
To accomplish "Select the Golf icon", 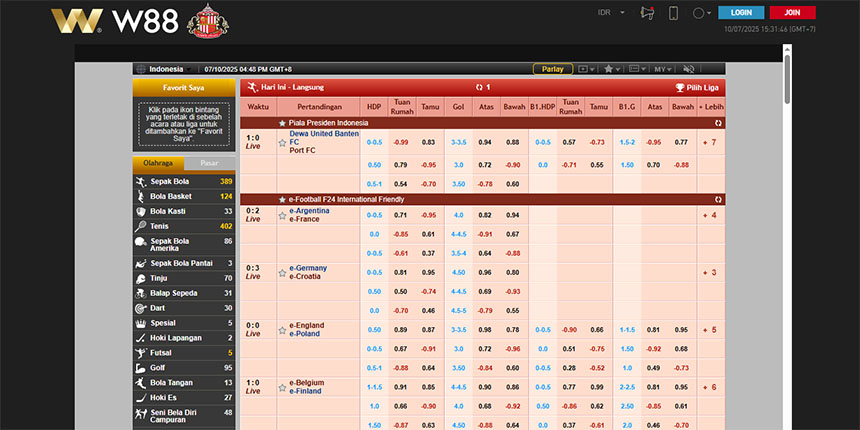I will point(141,367).
